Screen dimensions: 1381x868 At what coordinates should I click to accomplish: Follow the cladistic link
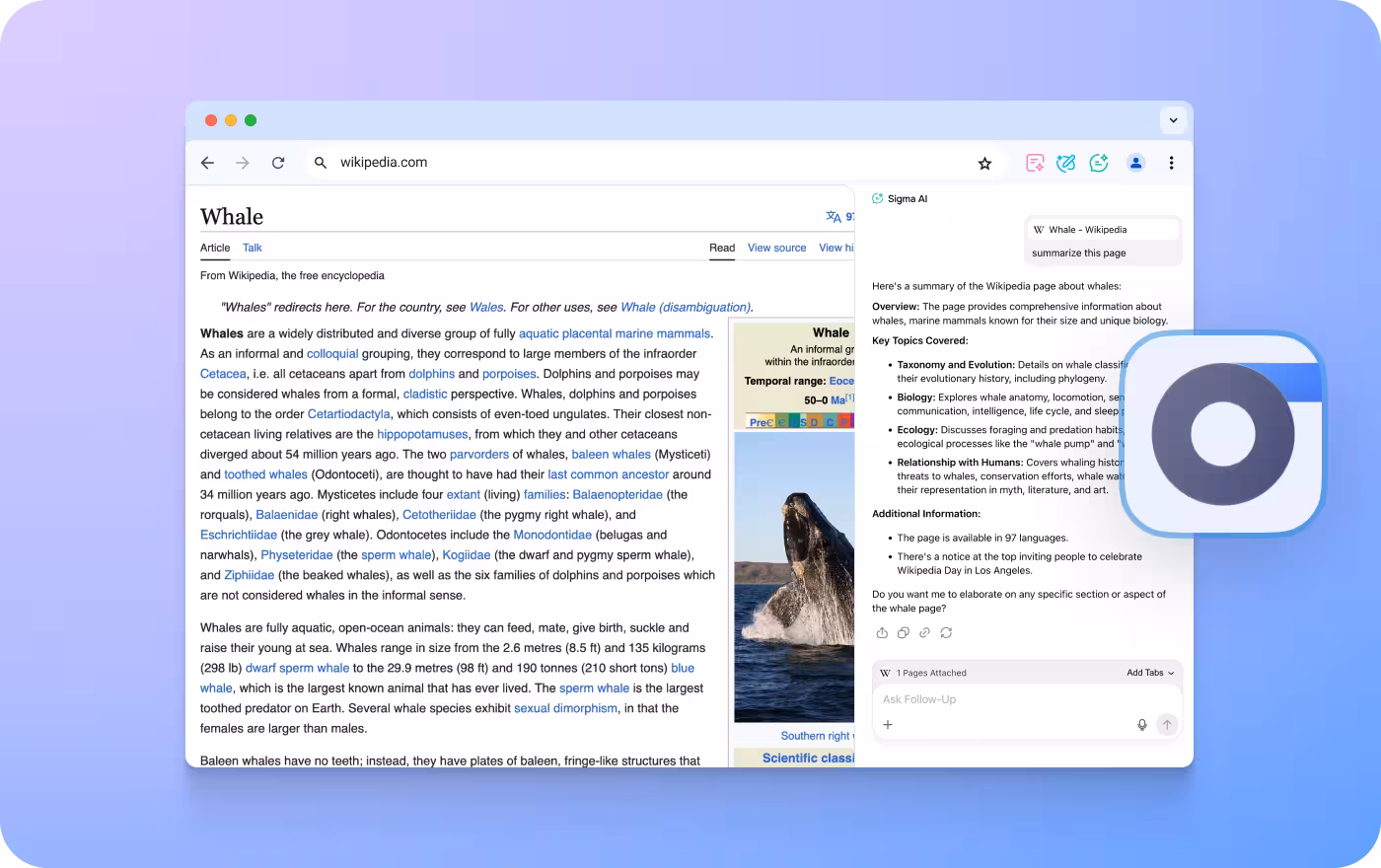425,394
